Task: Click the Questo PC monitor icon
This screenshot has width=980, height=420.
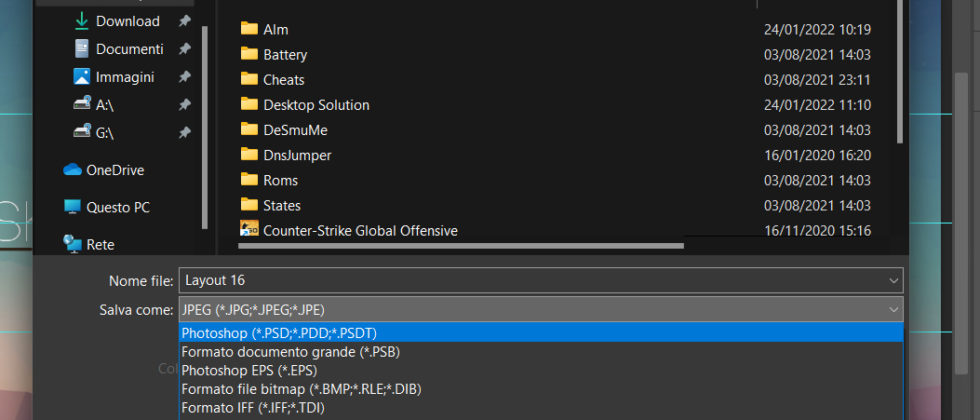Action: click(x=72, y=207)
